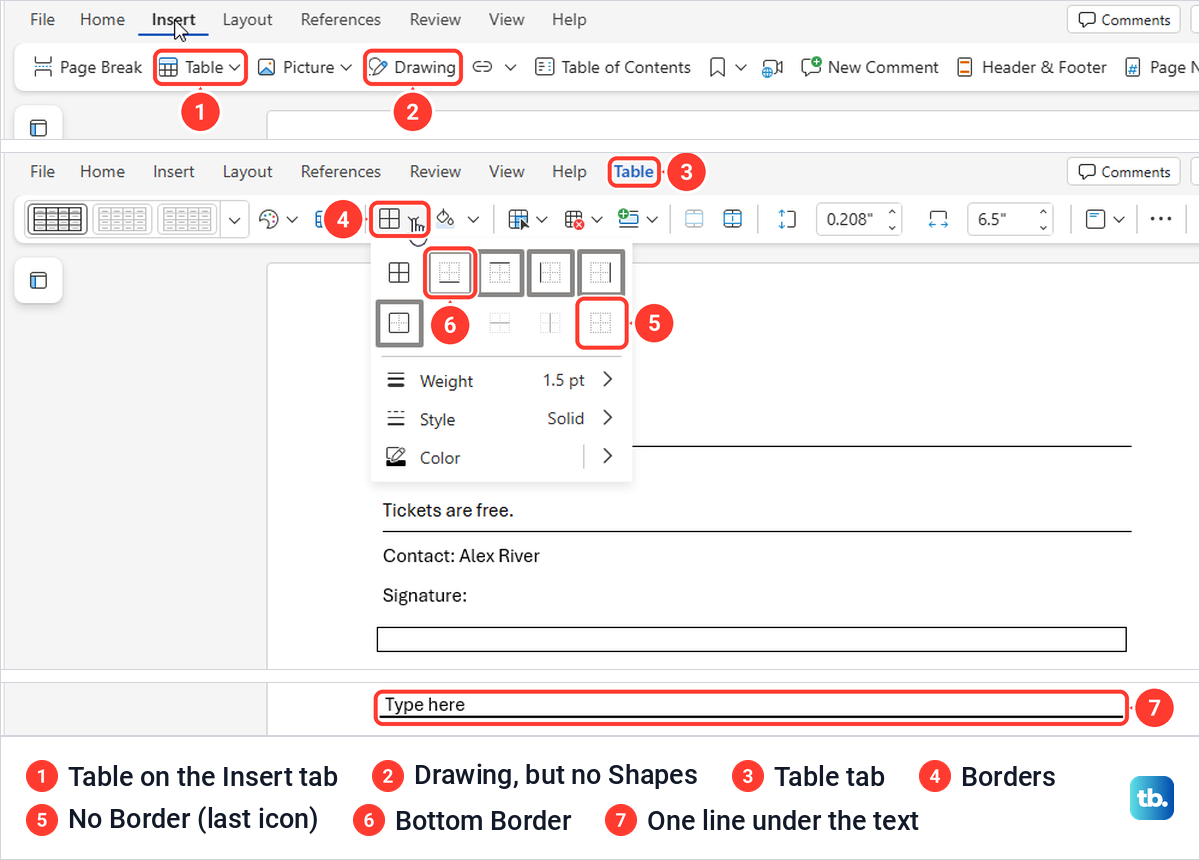Open the Table dropdown on the Insert ribbon
1200x860 pixels.
coord(201,67)
